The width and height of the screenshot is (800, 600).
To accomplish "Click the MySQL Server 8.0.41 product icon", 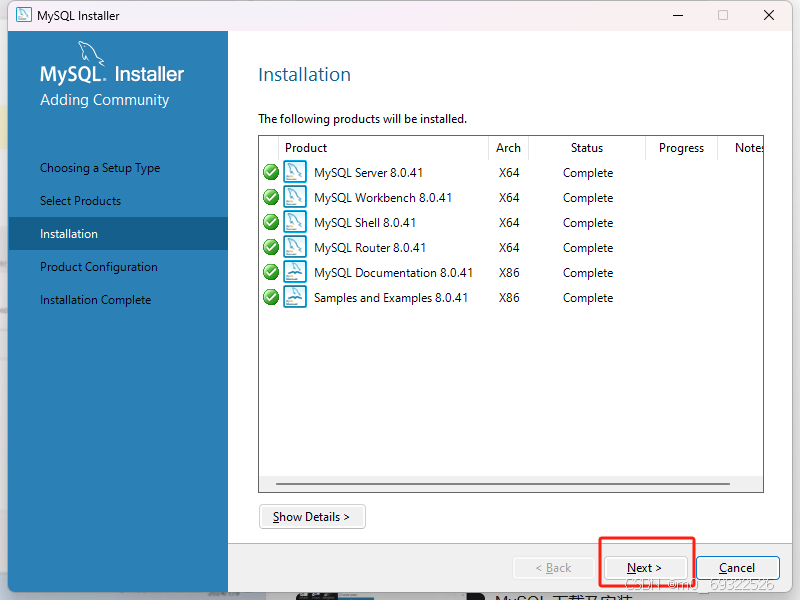I will tap(295, 172).
